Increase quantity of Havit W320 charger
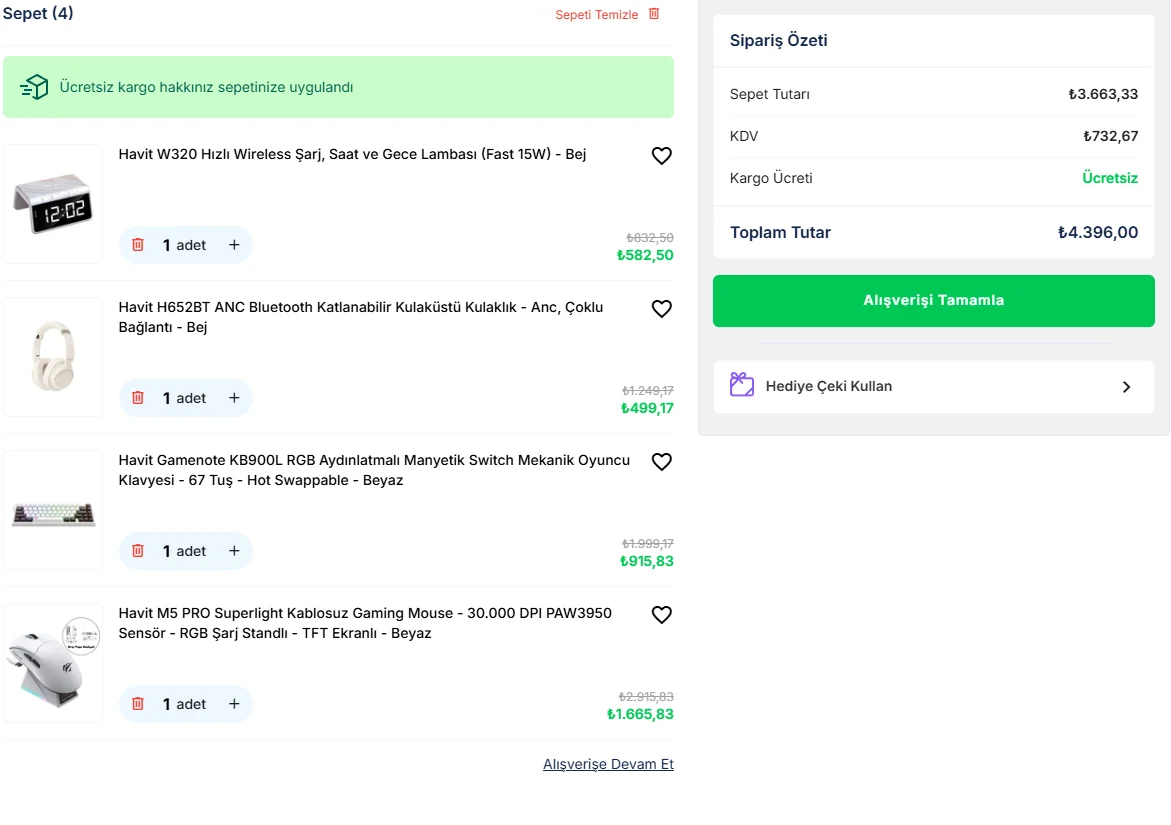 click(234, 245)
